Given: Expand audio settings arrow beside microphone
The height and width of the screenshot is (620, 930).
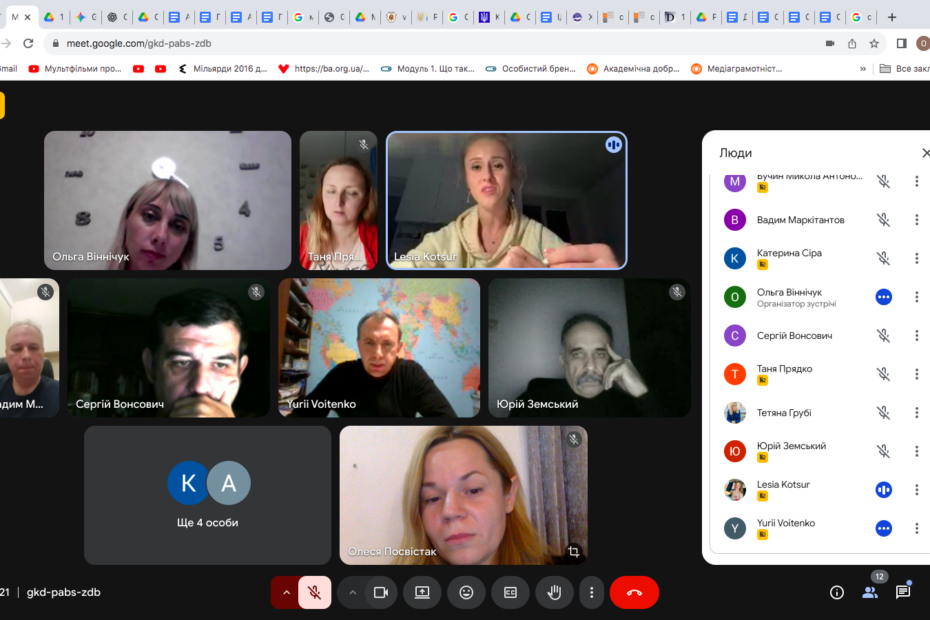Looking at the screenshot, I should (286, 592).
